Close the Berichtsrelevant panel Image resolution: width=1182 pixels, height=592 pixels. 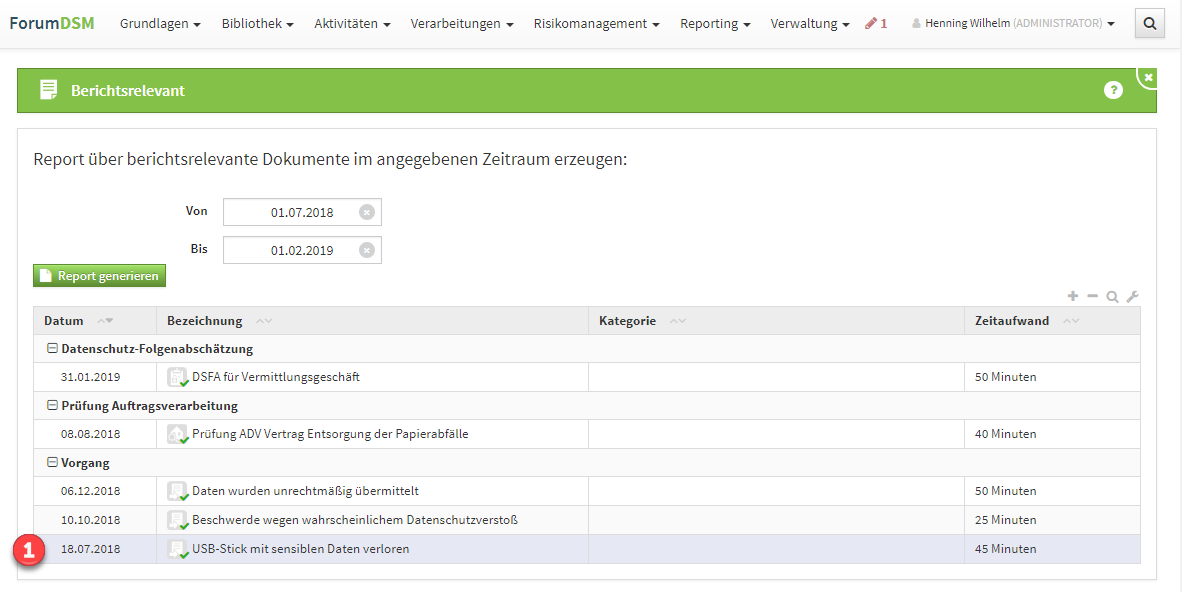tap(1148, 77)
